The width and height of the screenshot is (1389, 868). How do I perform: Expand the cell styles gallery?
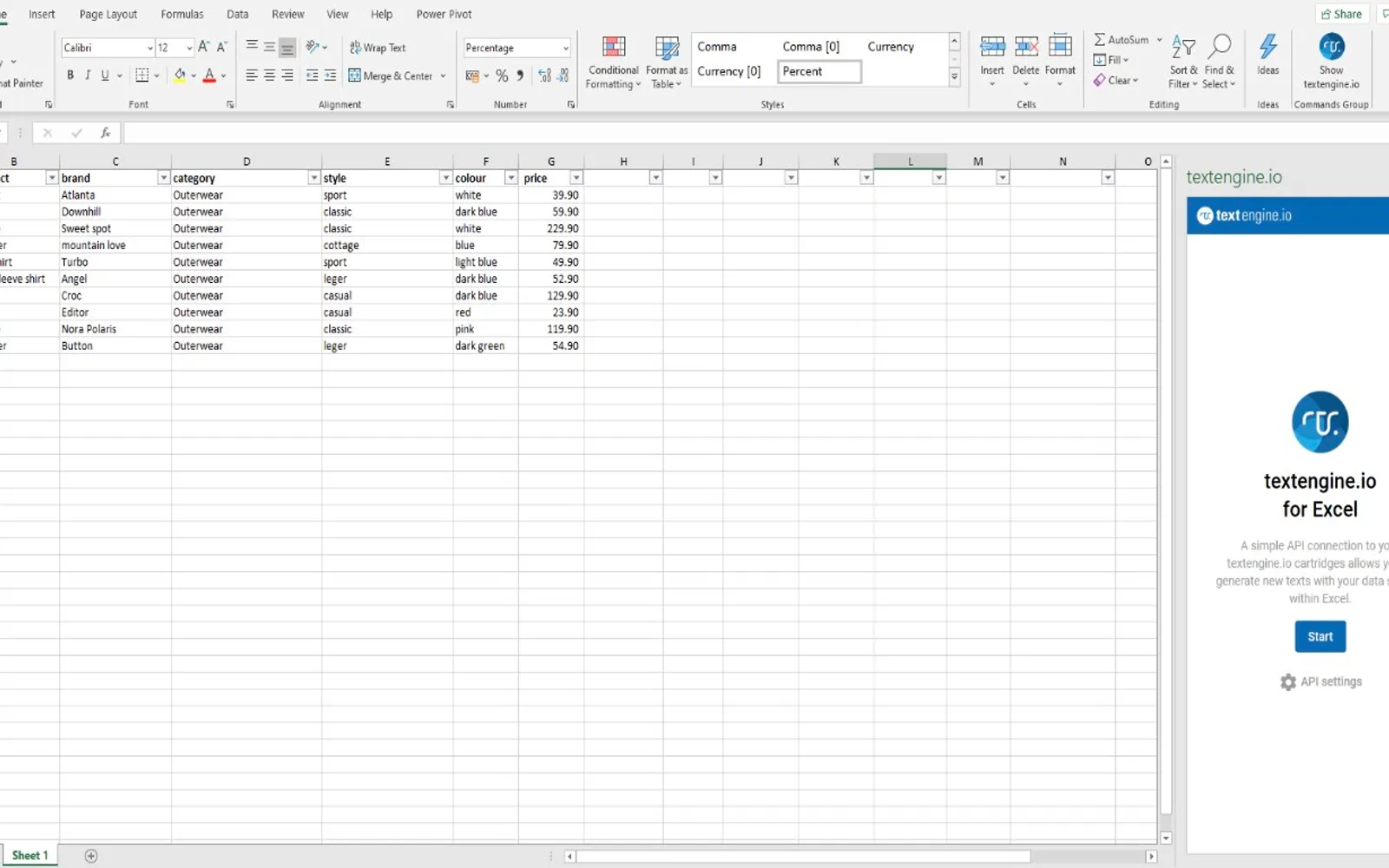pyautogui.click(x=954, y=77)
